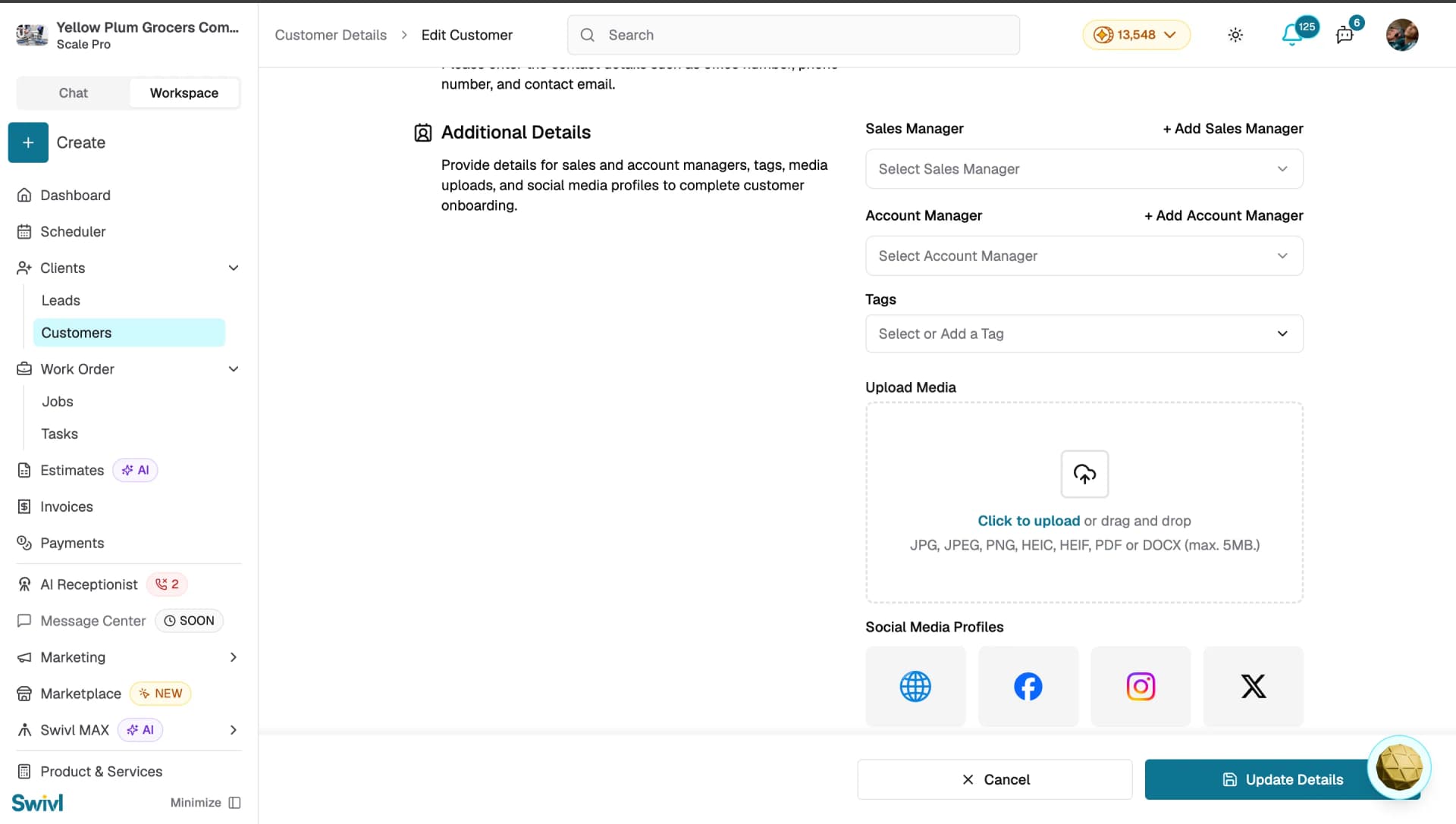
Task: Open the Select Account Manager dropdown
Action: pos(1084,256)
